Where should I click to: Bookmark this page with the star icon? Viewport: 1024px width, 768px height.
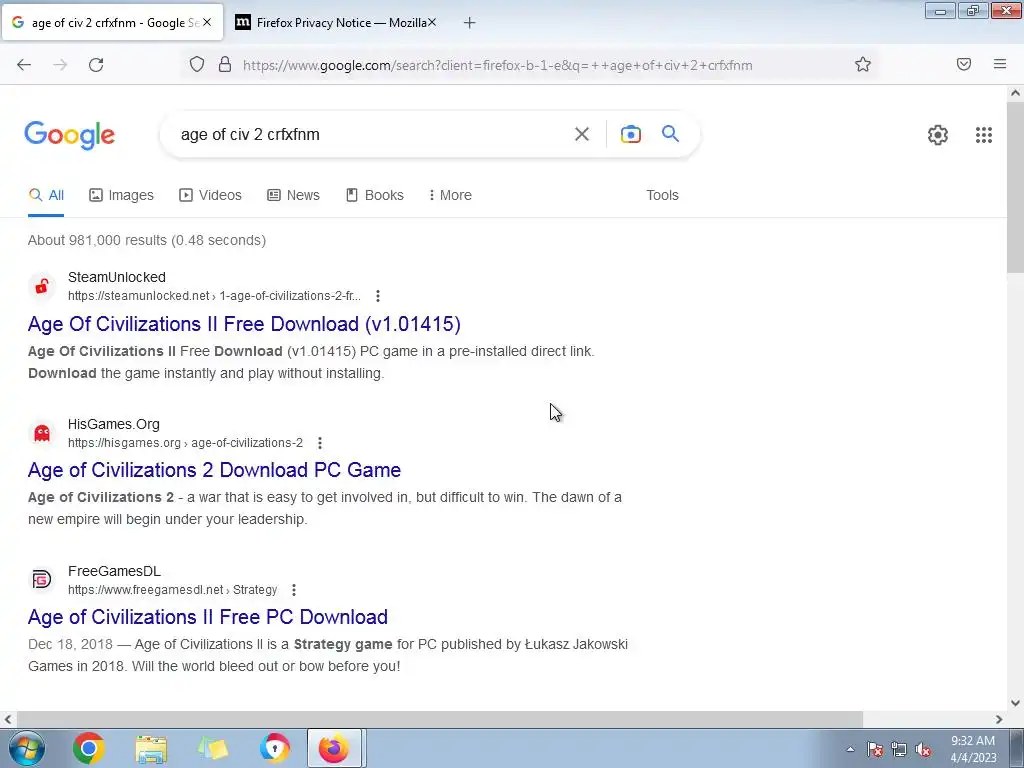863,65
